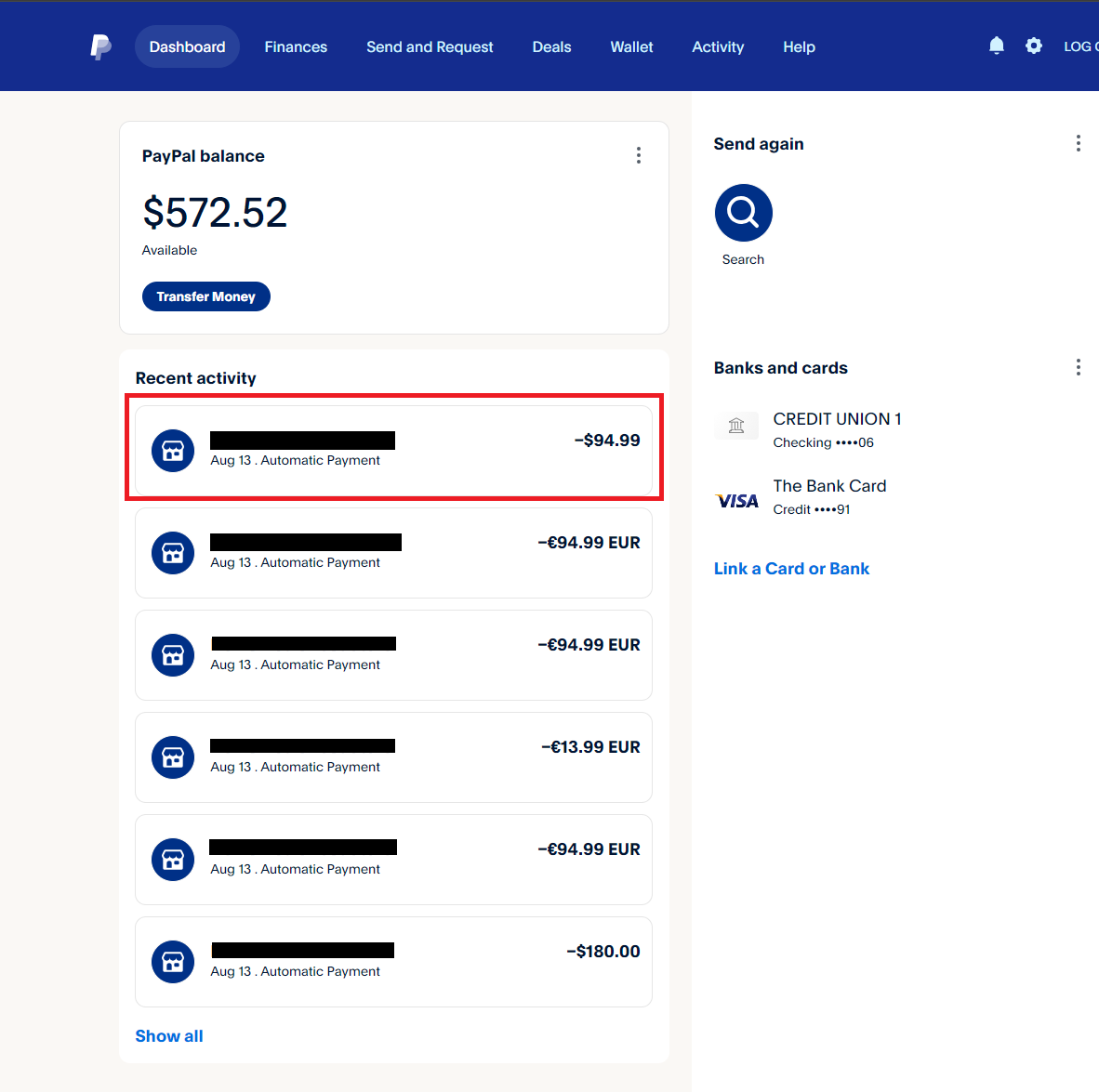The image size is (1099, 1092).
Task: Go to the Dashboard tab
Action: [x=187, y=46]
